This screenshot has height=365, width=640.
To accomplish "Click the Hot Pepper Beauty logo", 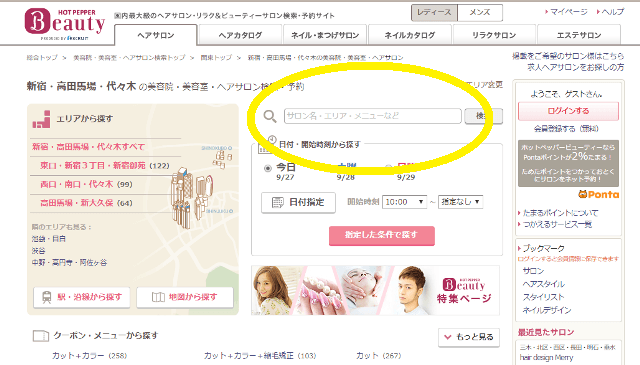I will 65,24.
